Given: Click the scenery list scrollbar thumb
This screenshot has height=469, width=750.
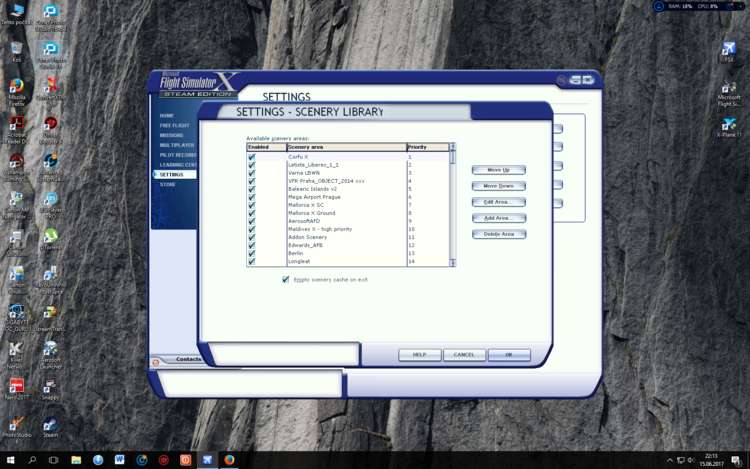Looking at the screenshot, I should click(452, 157).
